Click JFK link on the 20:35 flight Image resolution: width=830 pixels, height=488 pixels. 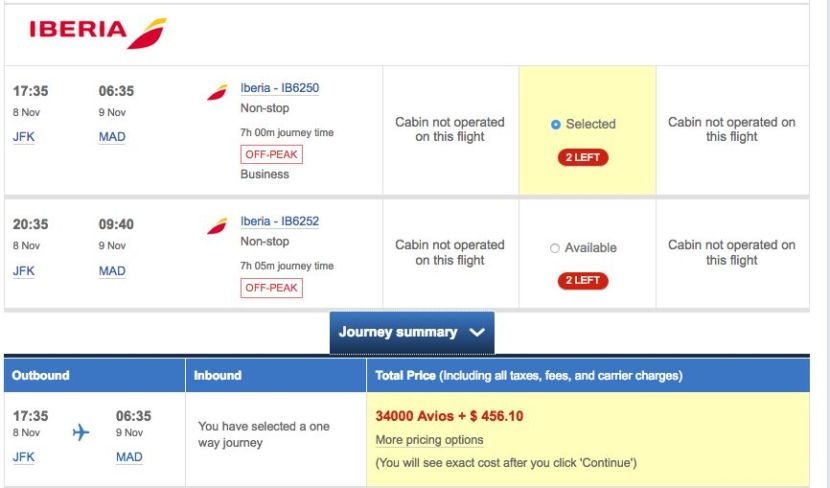click(26, 271)
